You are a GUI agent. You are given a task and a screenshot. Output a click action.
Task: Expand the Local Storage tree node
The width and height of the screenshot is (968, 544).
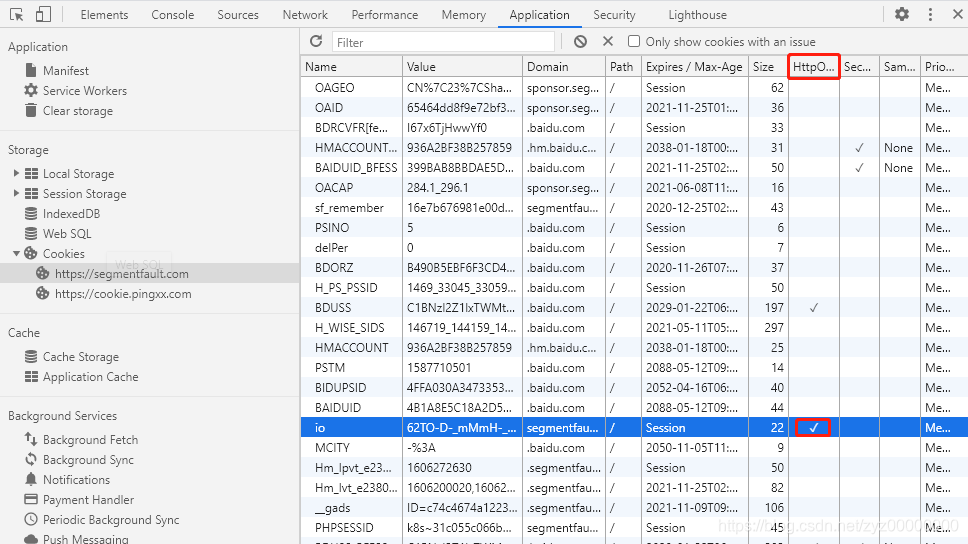(x=16, y=174)
